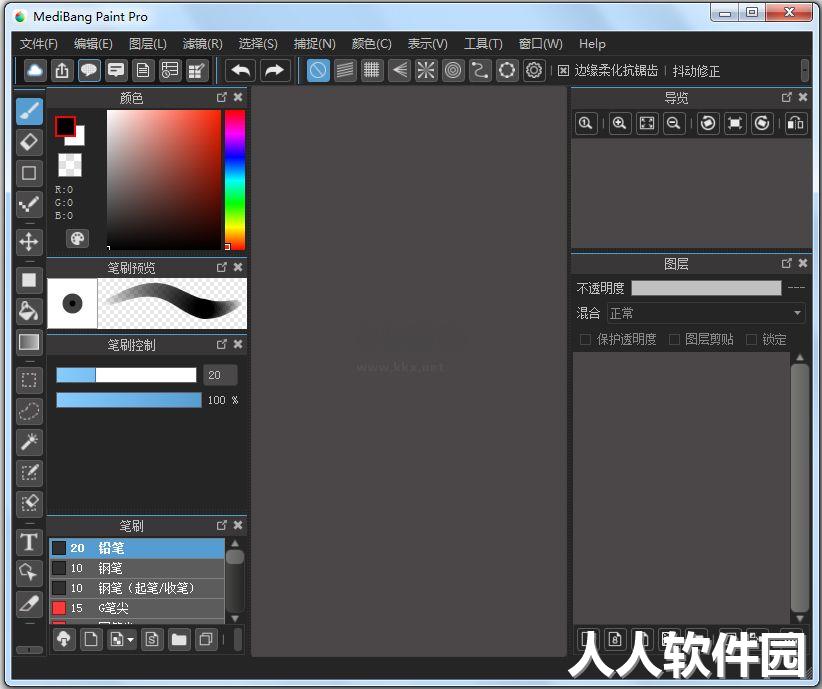Select the G笔尖 brush
Viewport: 822px width, 689px height.
137,608
